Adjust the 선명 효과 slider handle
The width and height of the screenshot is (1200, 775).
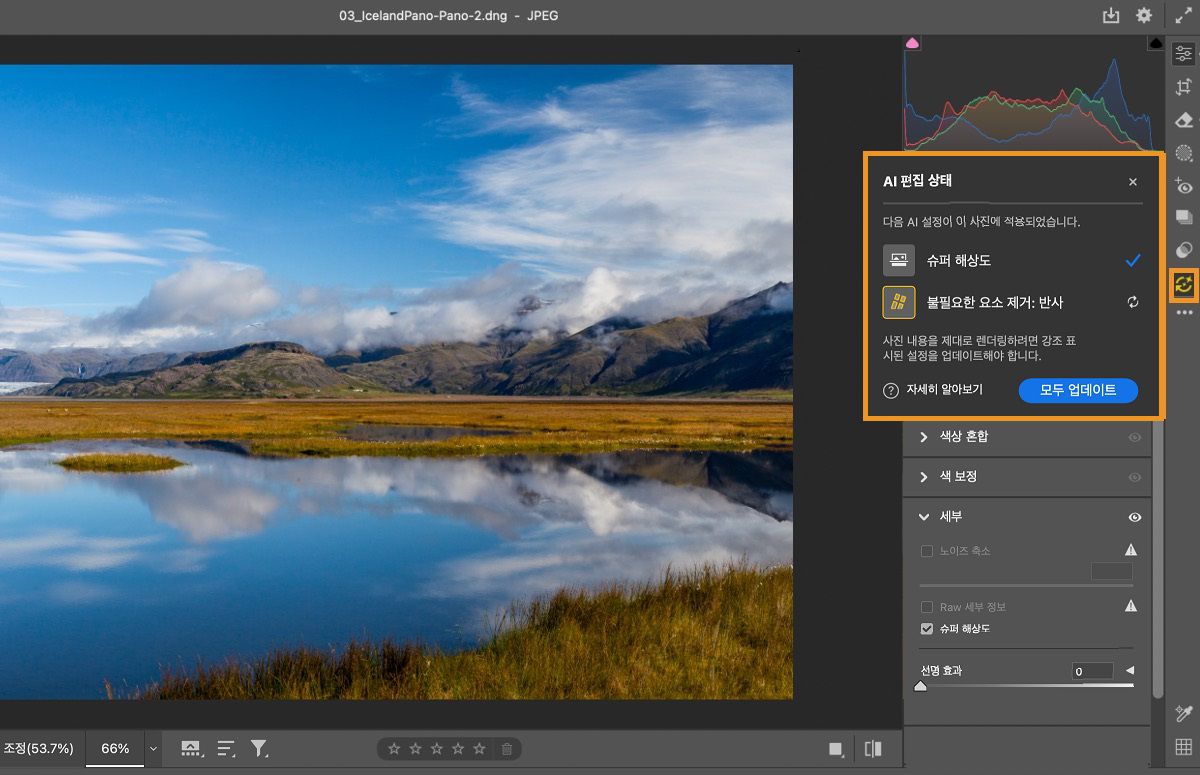click(x=921, y=686)
